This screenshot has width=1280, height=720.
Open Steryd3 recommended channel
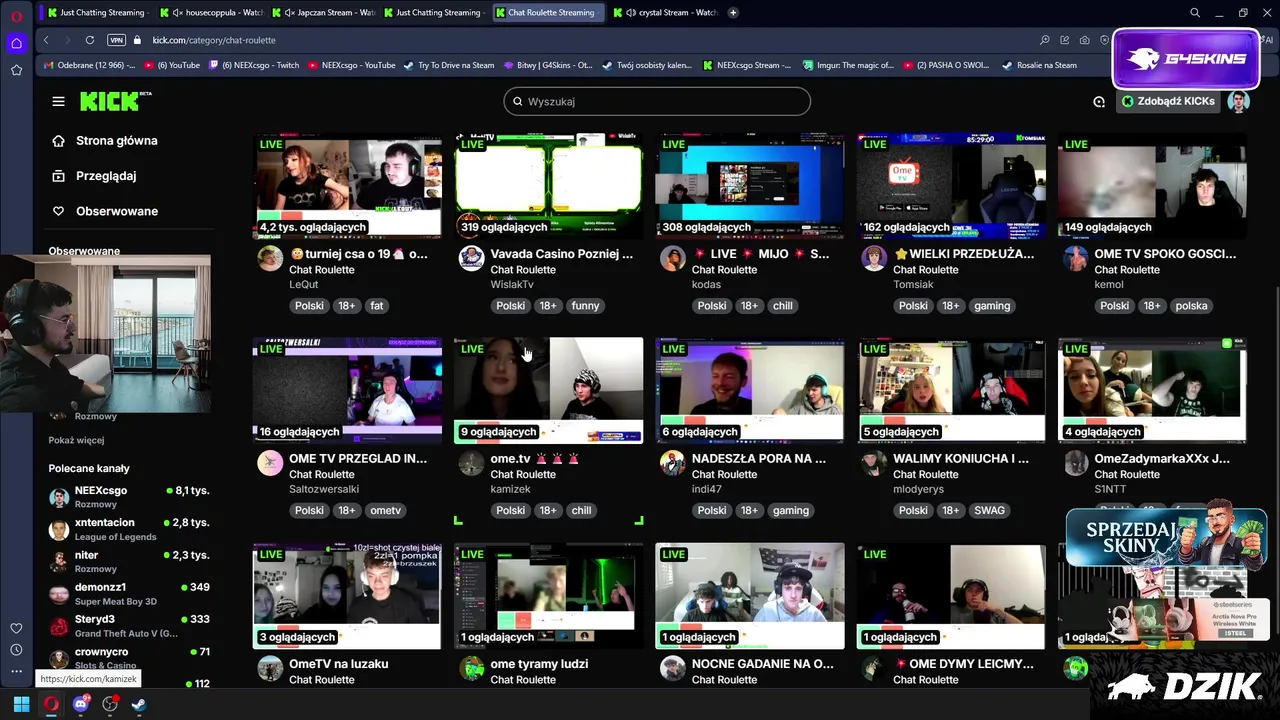[x=129, y=626]
